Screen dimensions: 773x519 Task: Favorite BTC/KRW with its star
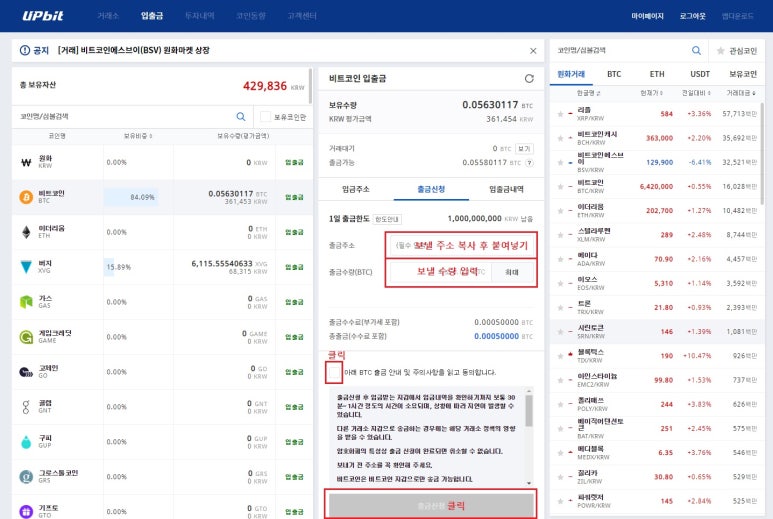561,186
